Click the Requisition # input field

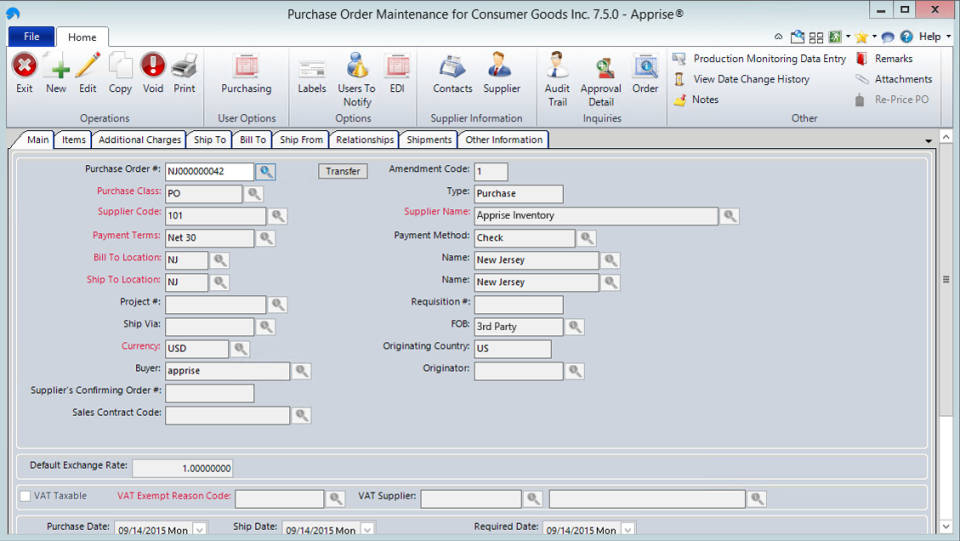(518, 304)
